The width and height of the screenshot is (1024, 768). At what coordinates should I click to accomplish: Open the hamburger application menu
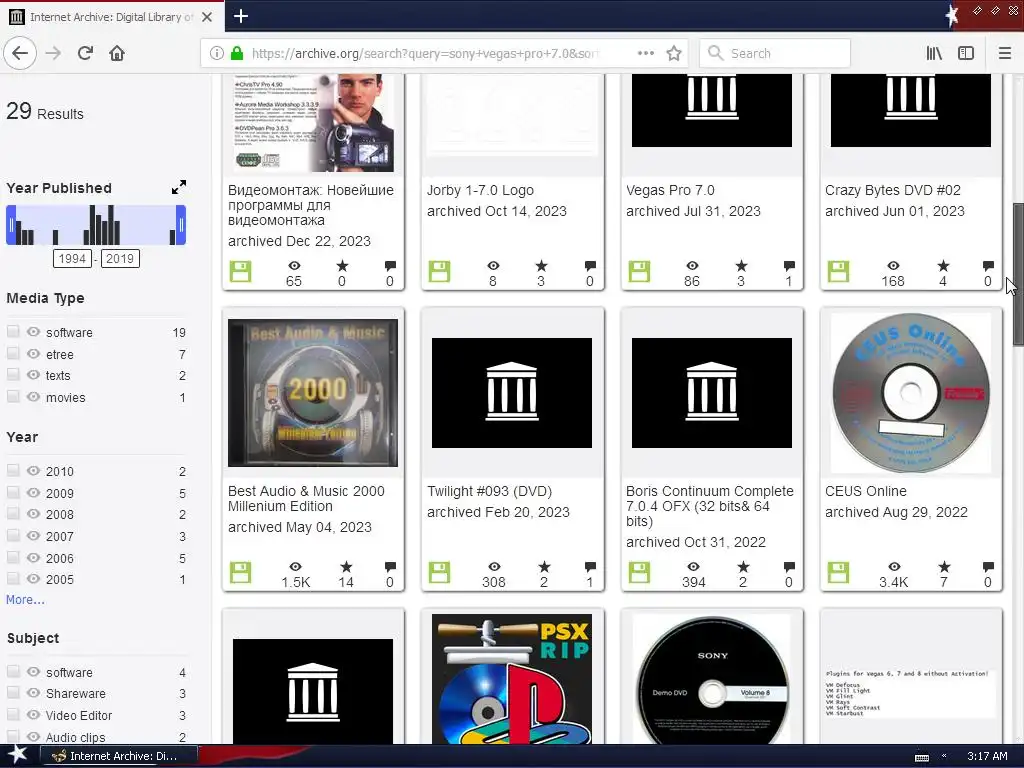click(1004, 53)
